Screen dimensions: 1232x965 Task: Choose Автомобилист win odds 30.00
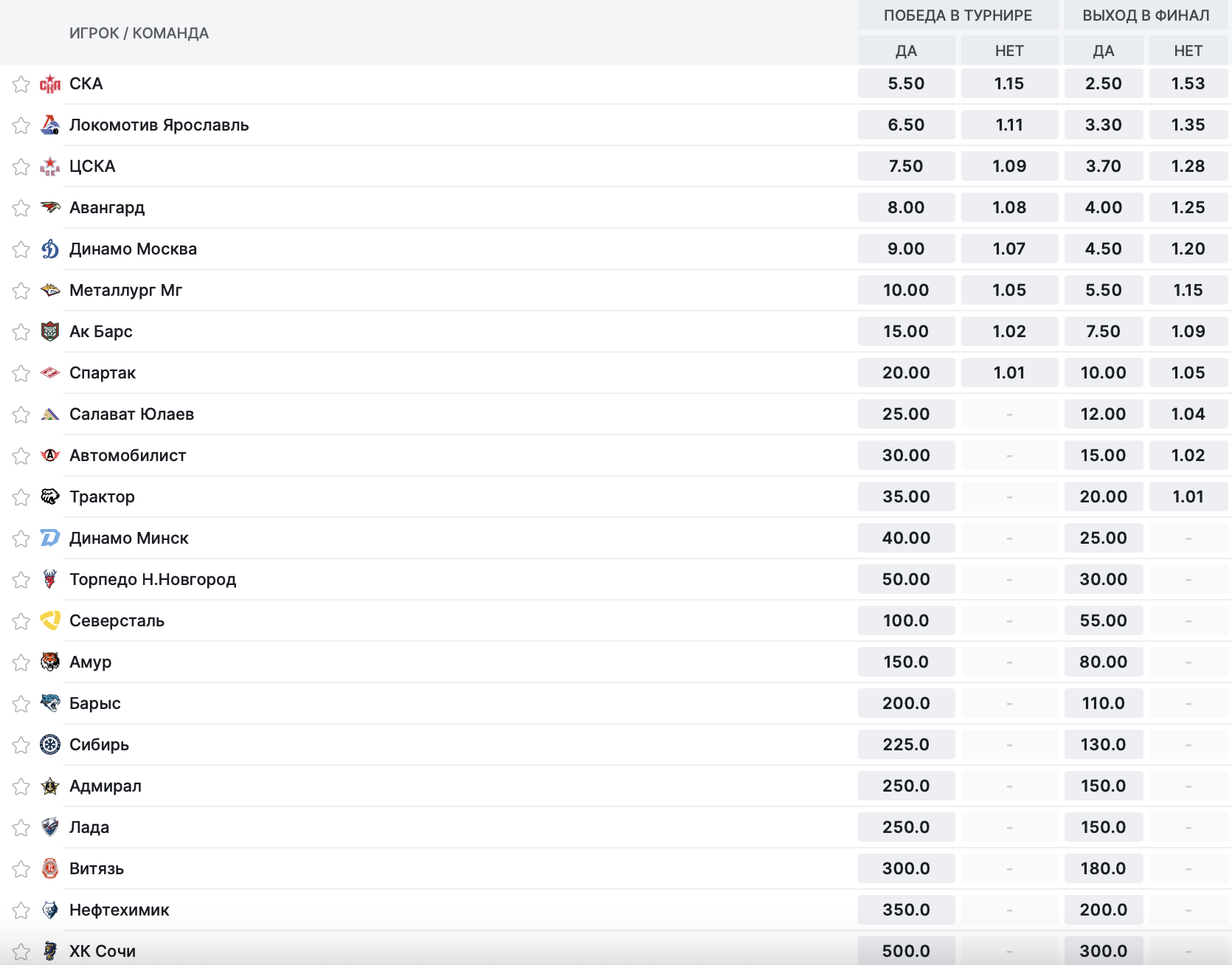click(x=907, y=455)
